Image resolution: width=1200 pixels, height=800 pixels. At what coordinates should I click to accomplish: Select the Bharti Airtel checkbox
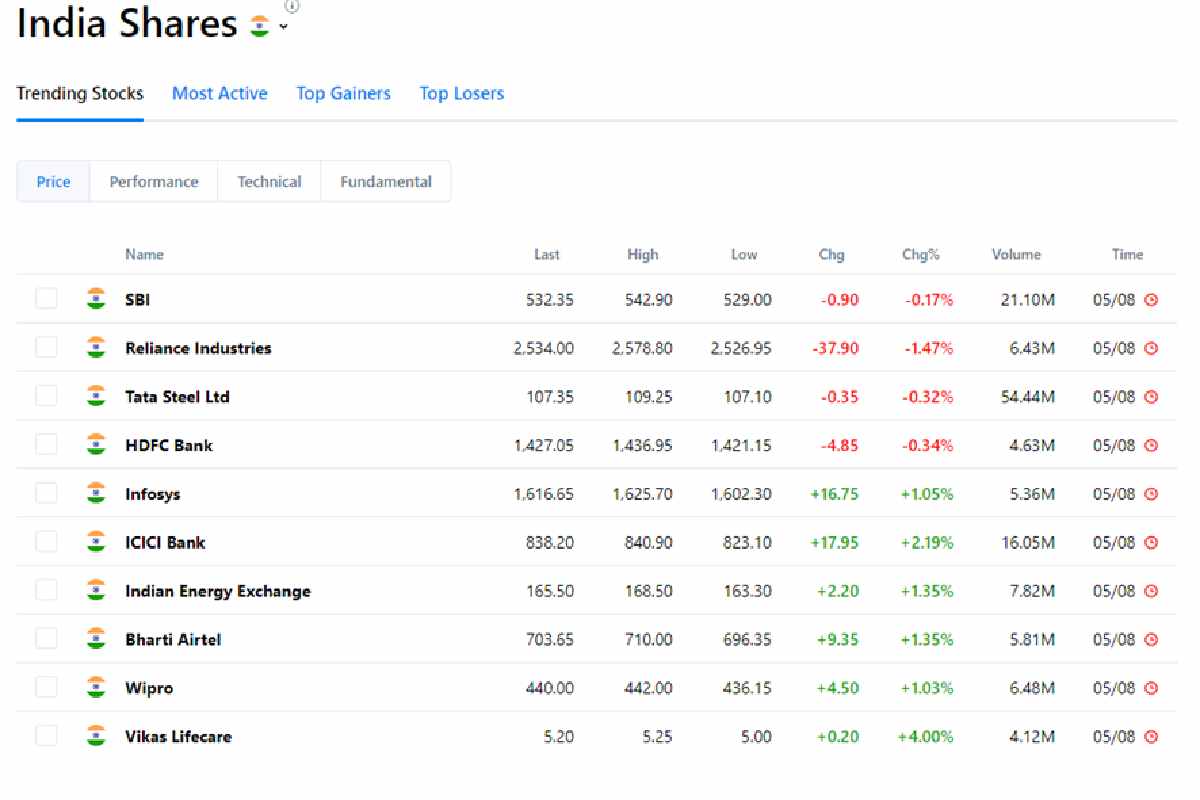(46, 639)
